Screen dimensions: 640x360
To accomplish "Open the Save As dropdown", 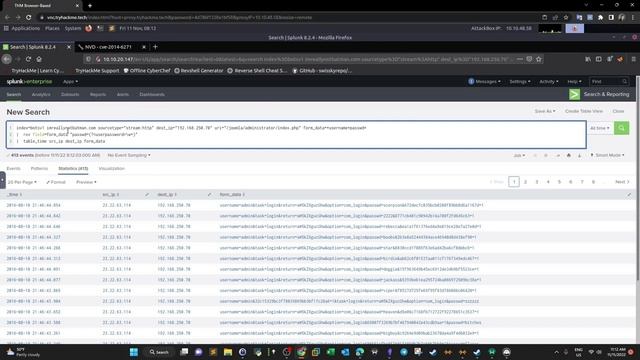I will click(x=545, y=111).
